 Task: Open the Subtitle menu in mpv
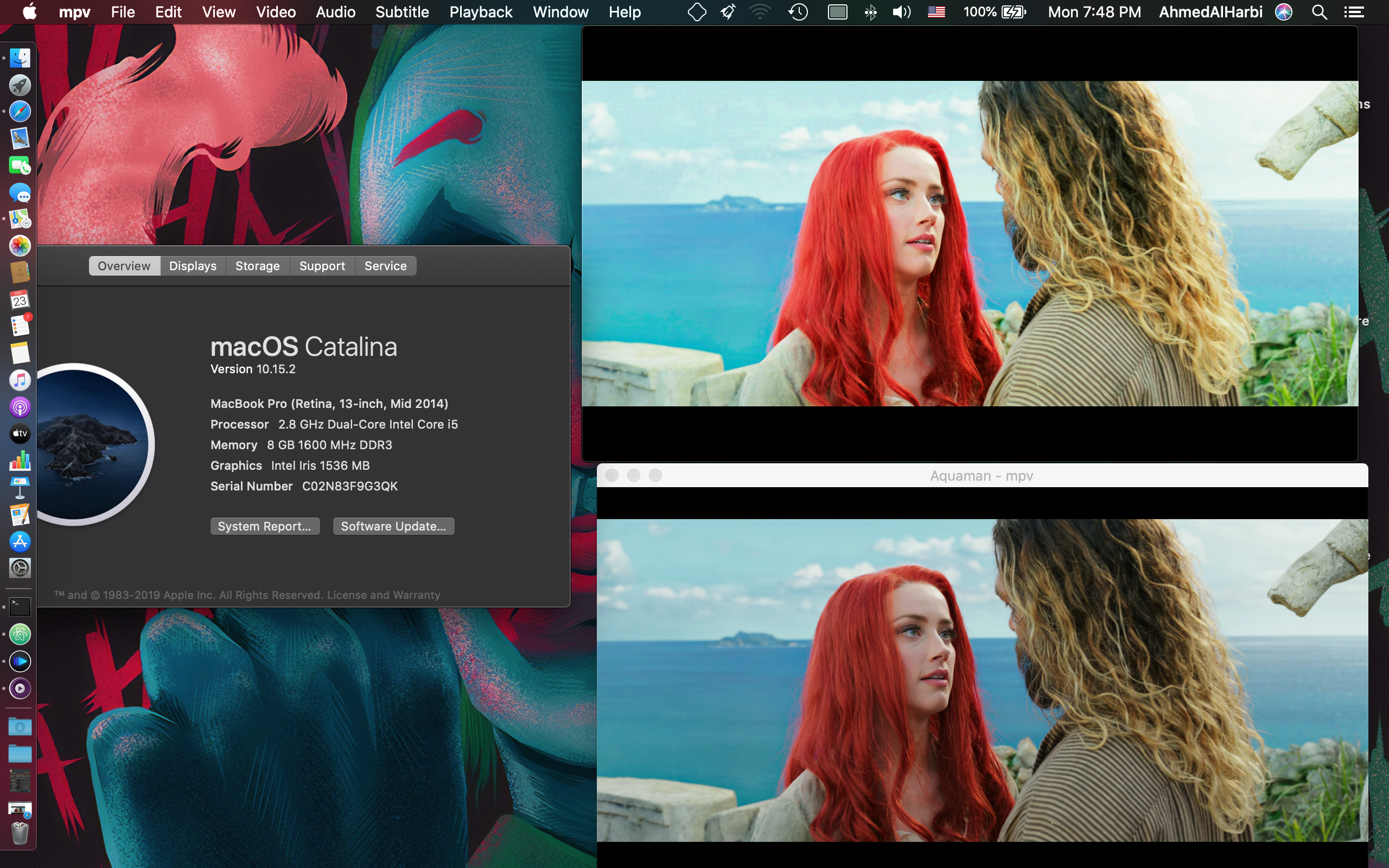[x=402, y=11]
